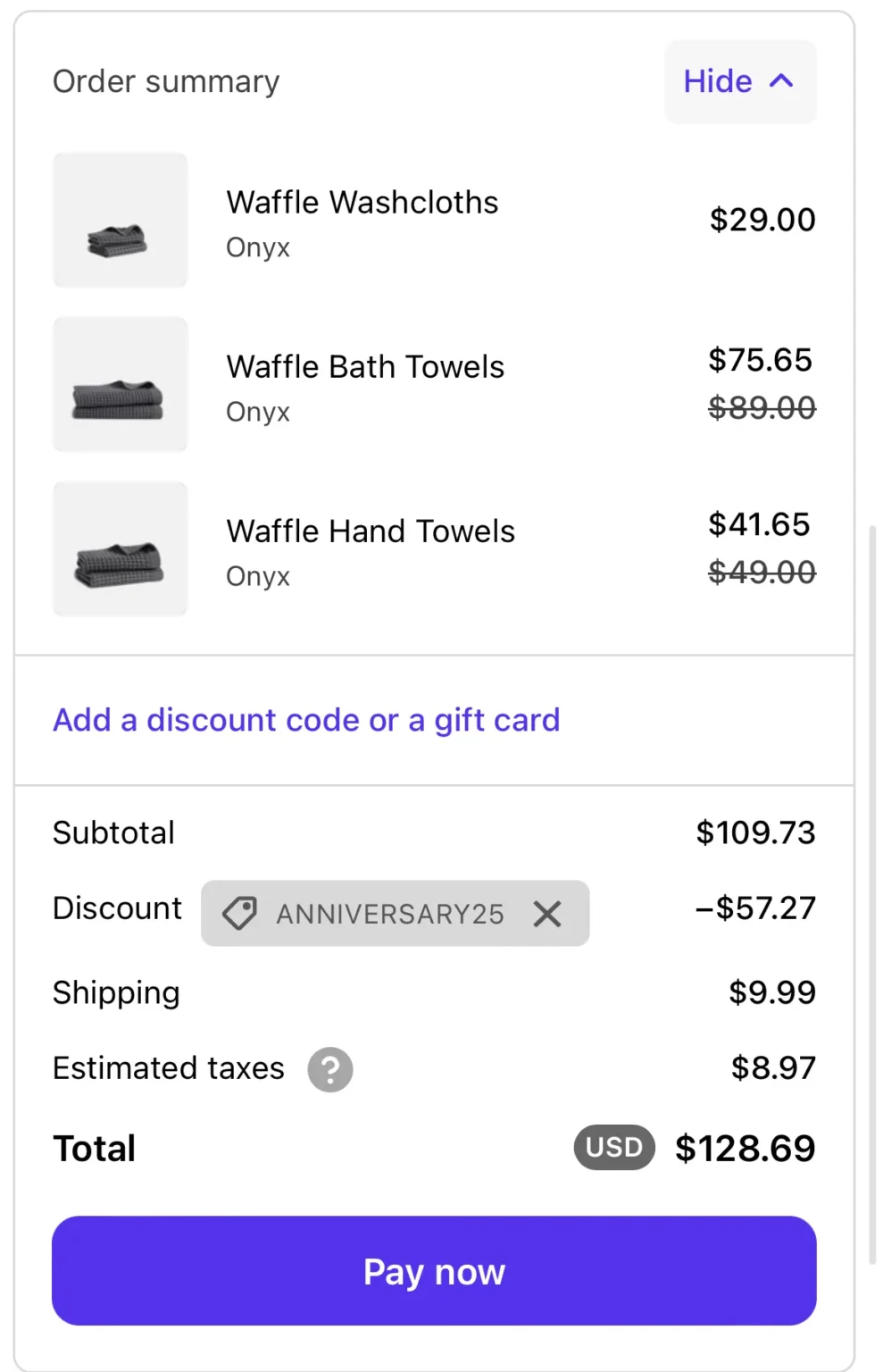Image resolution: width=883 pixels, height=1372 pixels.
Task: Click the Estimated taxes label
Action: pyautogui.click(x=169, y=1068)
